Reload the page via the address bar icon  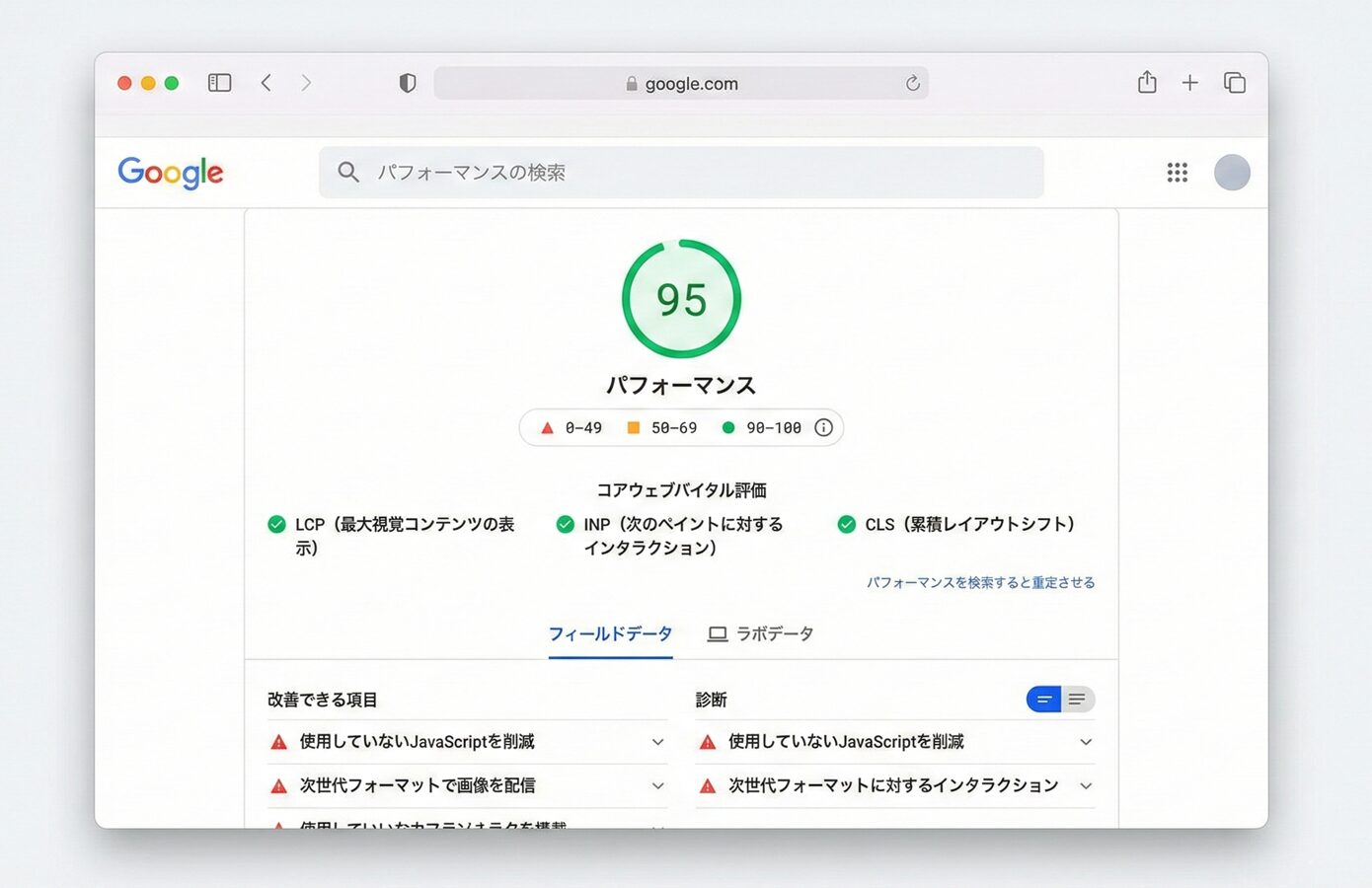coord(913,83)
